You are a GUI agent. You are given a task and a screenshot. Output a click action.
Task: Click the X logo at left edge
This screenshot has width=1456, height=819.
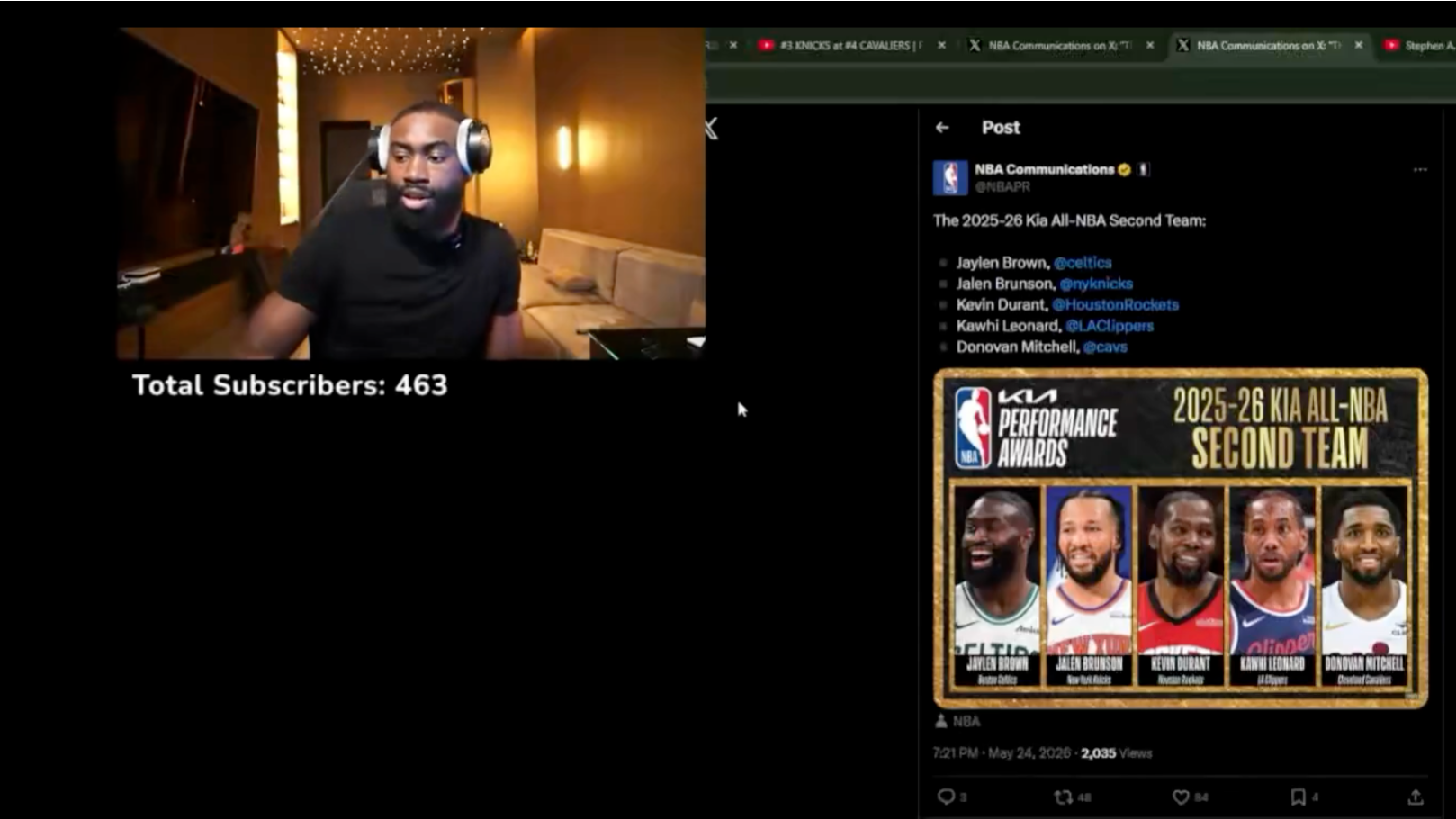tap(712, 129)
